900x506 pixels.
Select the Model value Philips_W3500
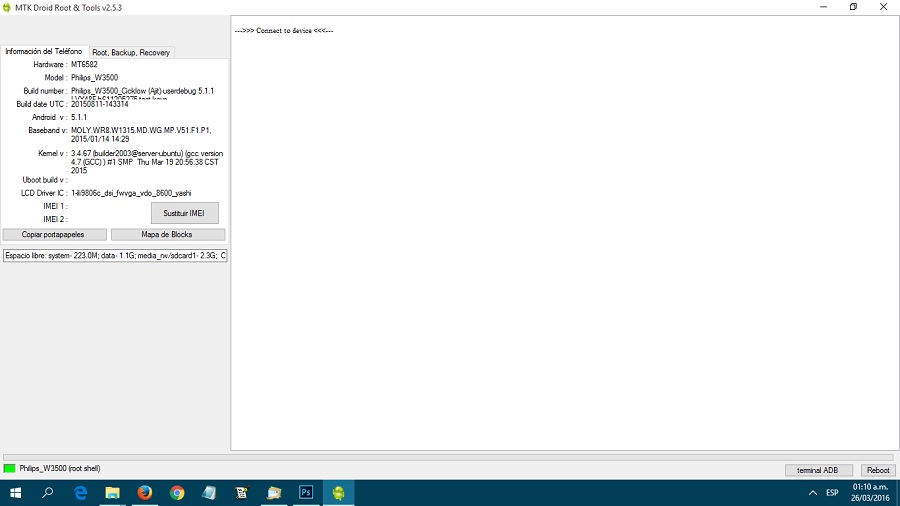pyautogui.click(x=95, y=77)
